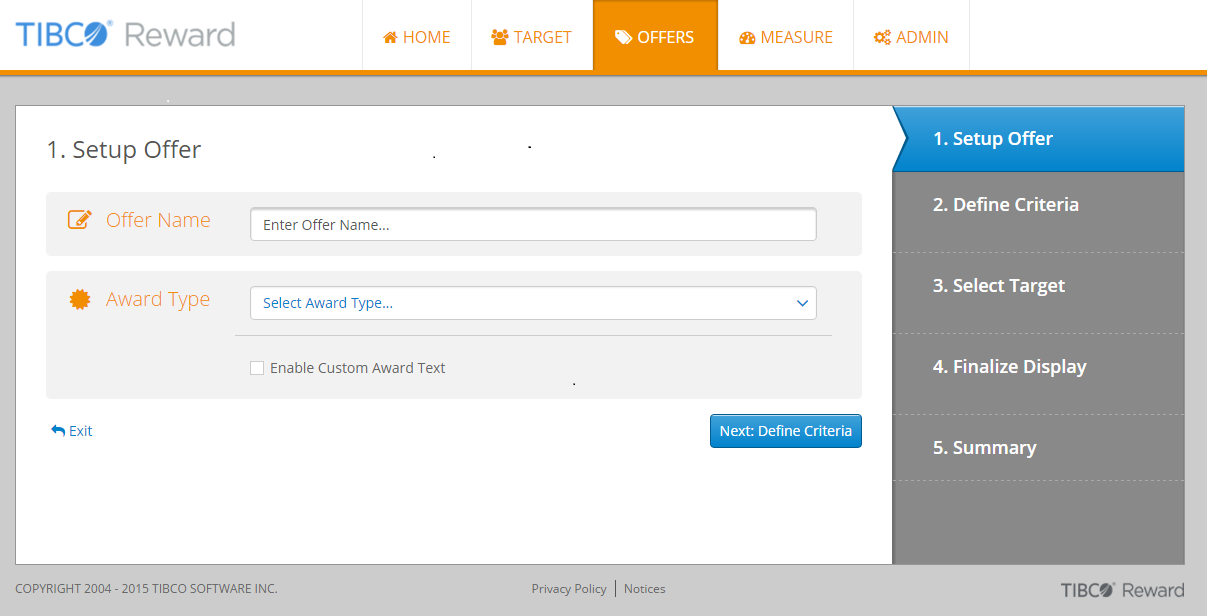Click the Award Type badge icon
Image resolution: width=1207 pixels, height=616 pixels.
click(80, 299)
